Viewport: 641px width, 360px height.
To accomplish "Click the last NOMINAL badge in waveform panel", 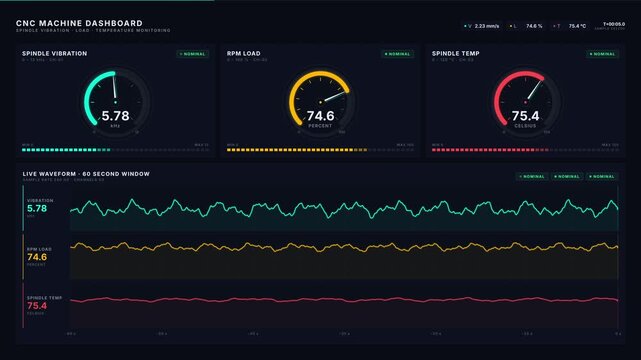I will click(x=602, y=177).
